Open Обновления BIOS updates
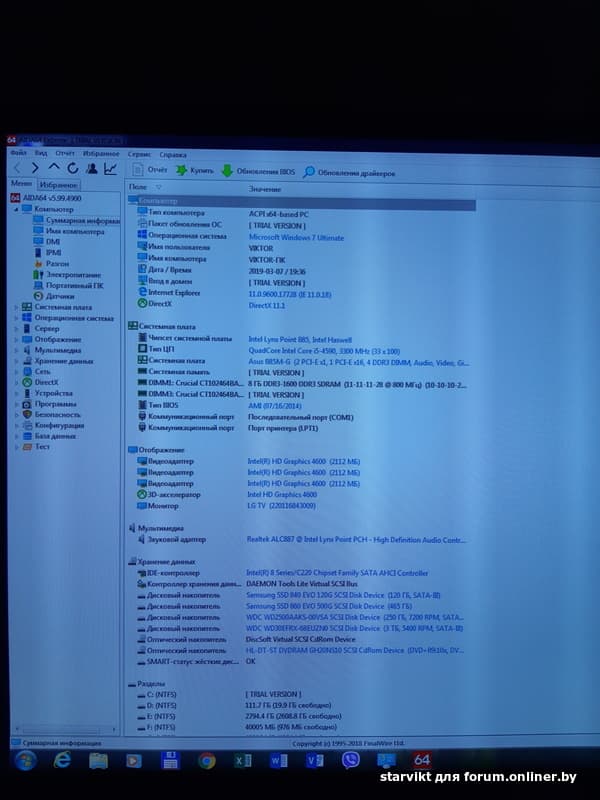Screen dimensions: 600x800 [258, 171]
